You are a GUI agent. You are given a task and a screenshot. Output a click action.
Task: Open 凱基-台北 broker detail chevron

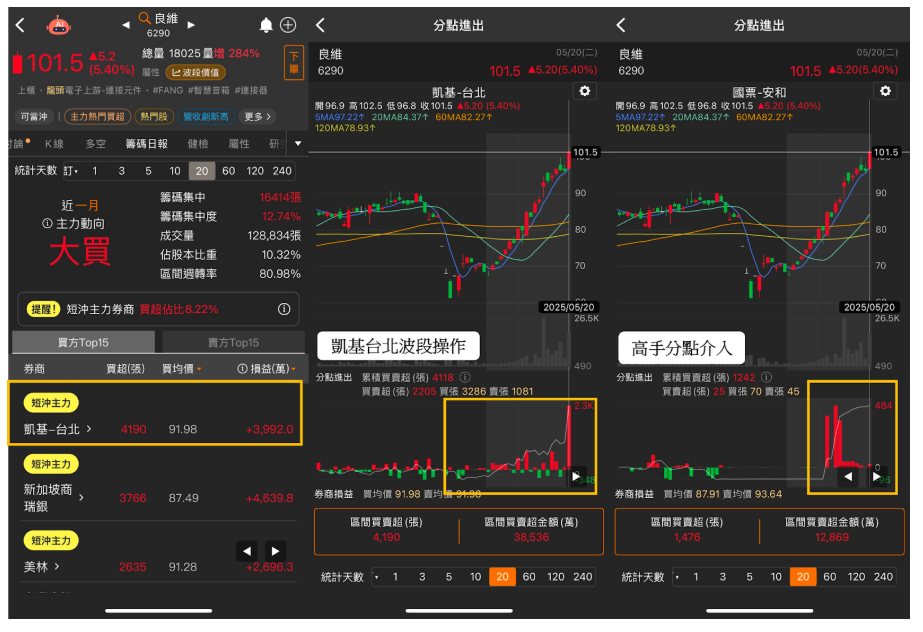(89, 429)
